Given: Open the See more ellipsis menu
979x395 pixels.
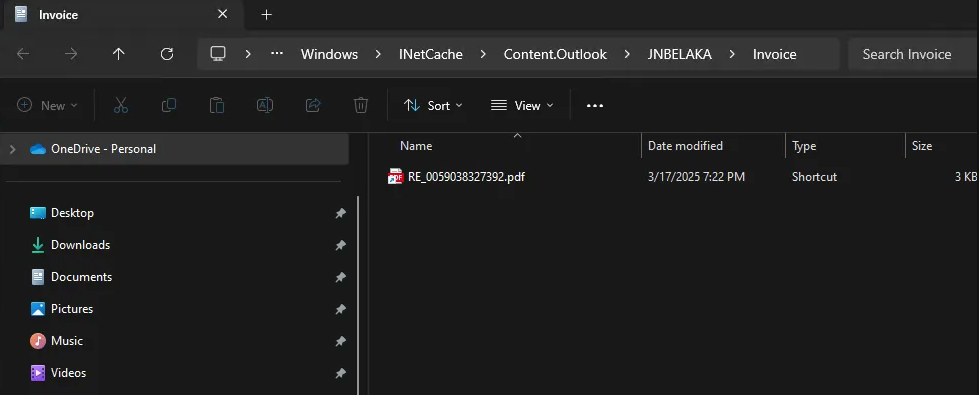Looking at the screenshot, I should (595, 105).
